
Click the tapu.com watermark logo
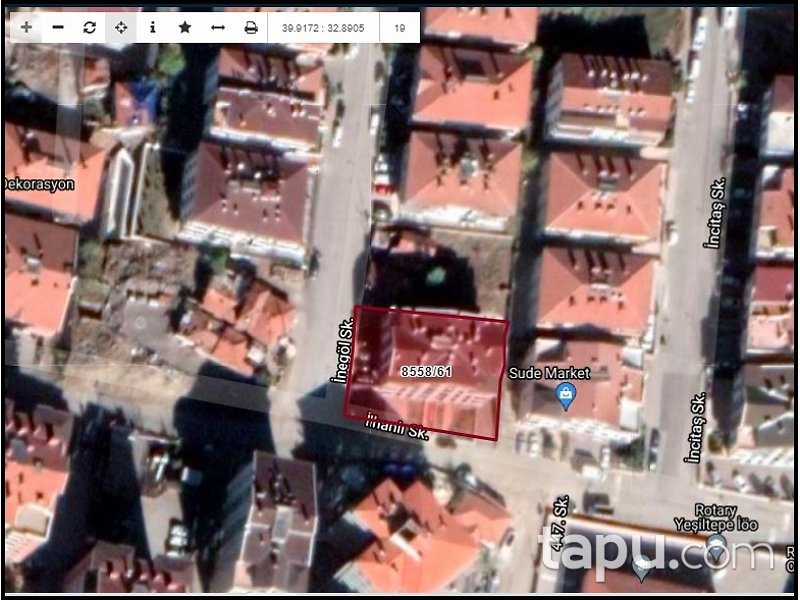[655, 552]
